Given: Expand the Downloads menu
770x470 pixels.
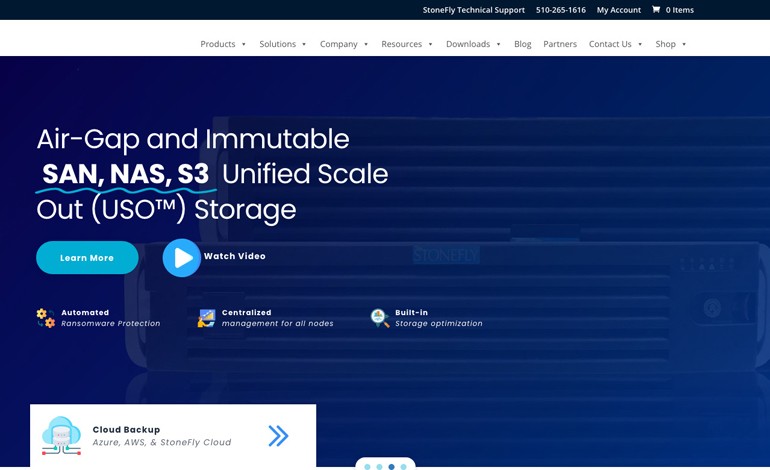Looking at the screenshot, I should (x=473, y=44).
